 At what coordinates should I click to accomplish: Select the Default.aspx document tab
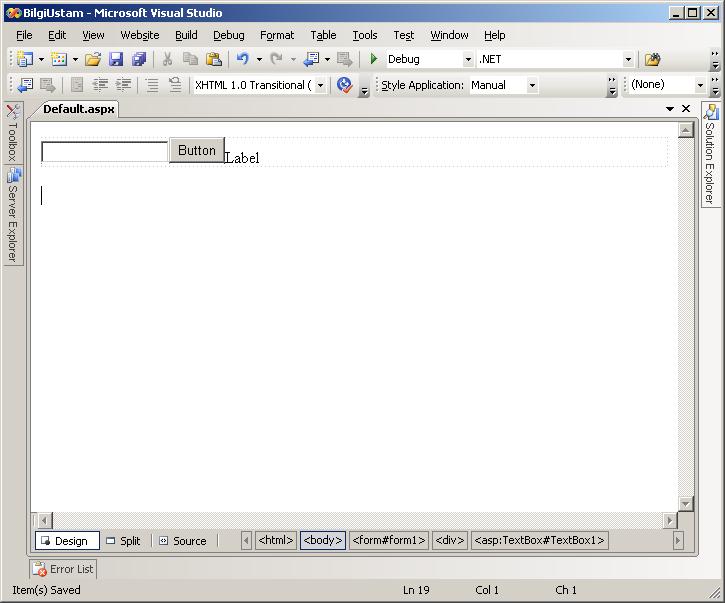[x=78, y=109]
